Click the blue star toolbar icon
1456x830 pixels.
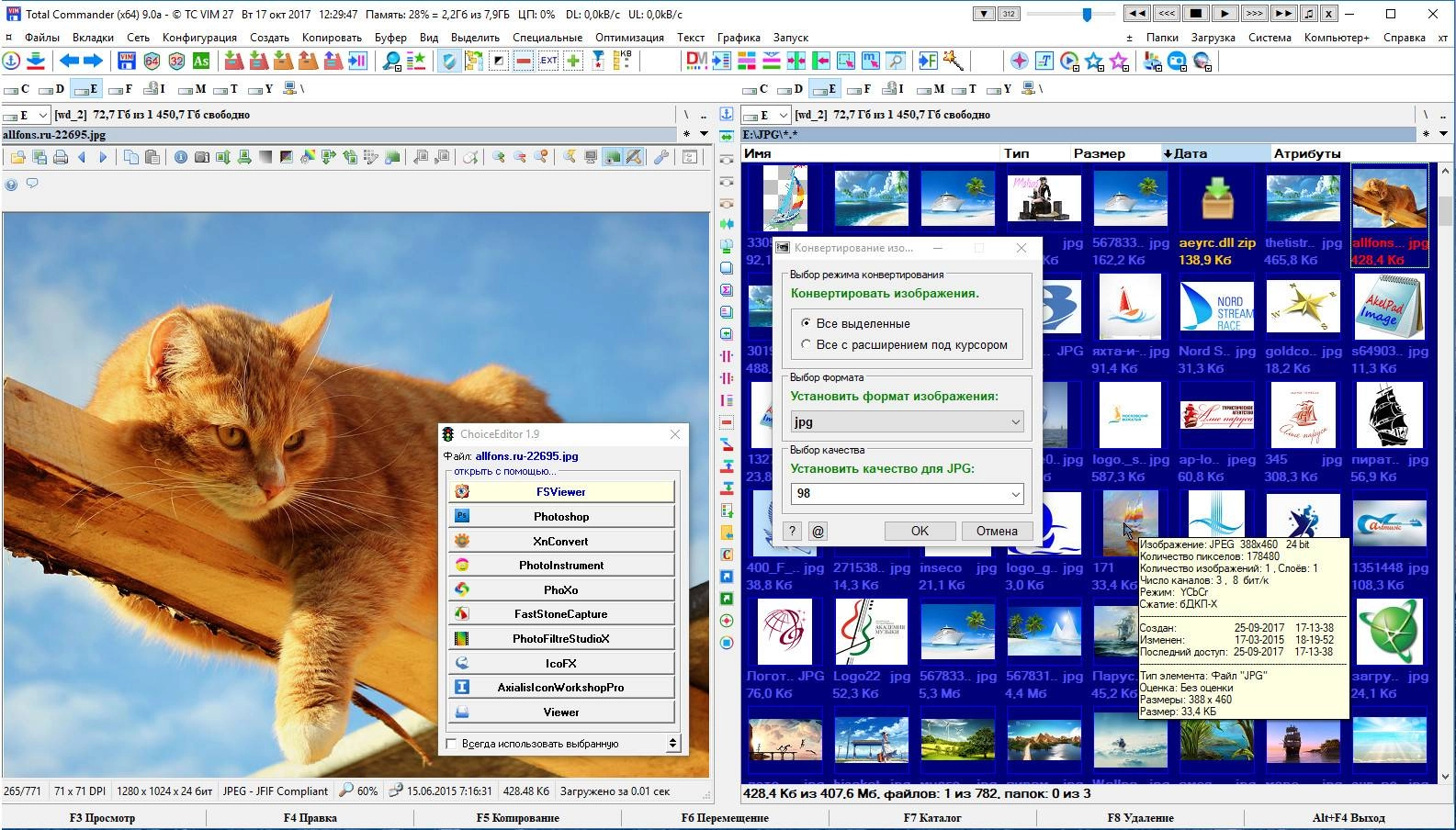click(1094, 62)
